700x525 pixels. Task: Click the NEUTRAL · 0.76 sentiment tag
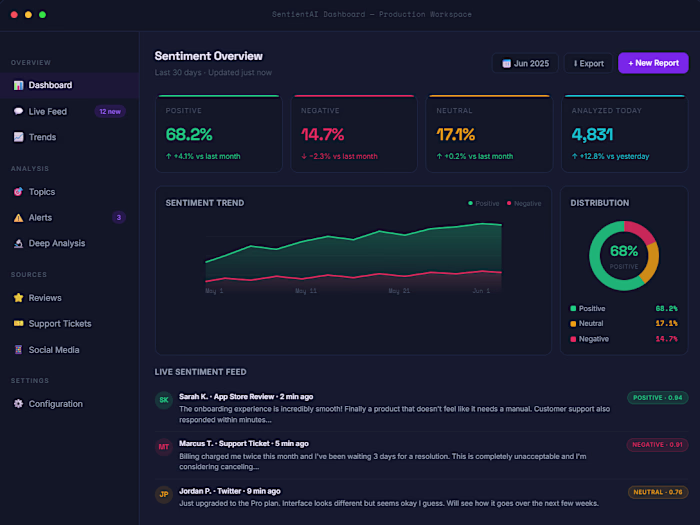point(658,492)
